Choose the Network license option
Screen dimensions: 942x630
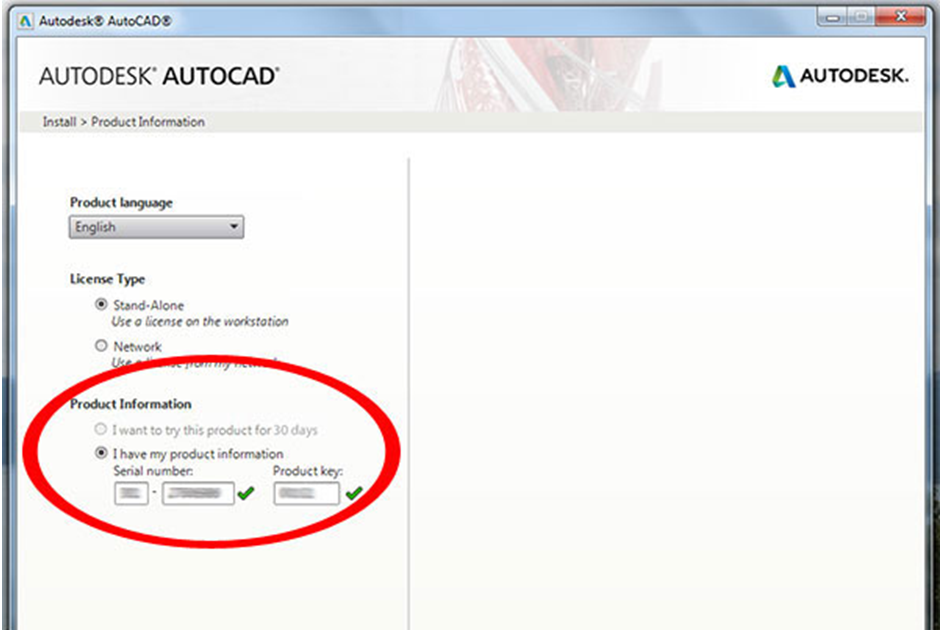coord(101,346)
